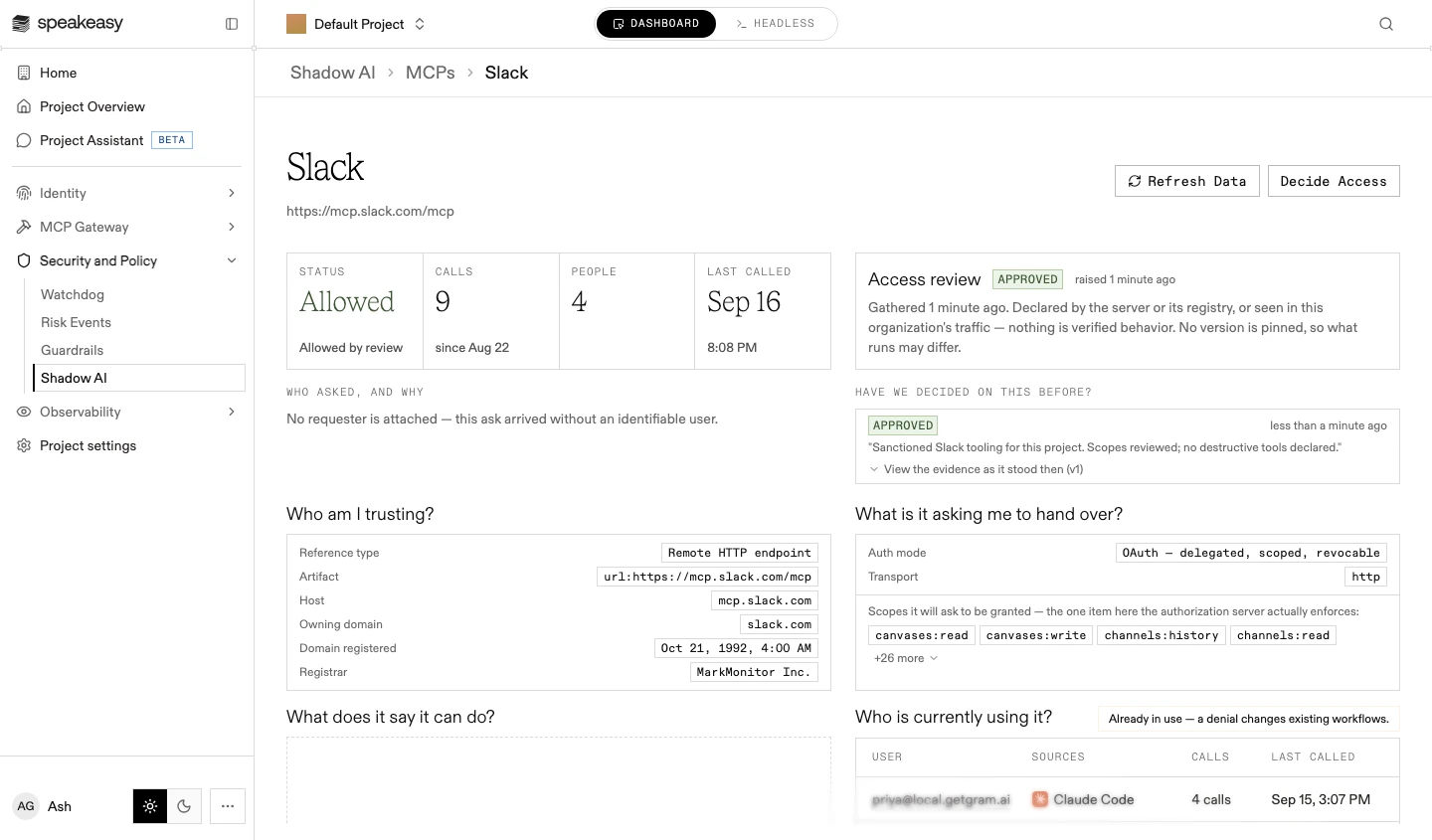Expand the +26 more scopes
The height and width of the screenshot is (840, 1432).
coord(905,658)
